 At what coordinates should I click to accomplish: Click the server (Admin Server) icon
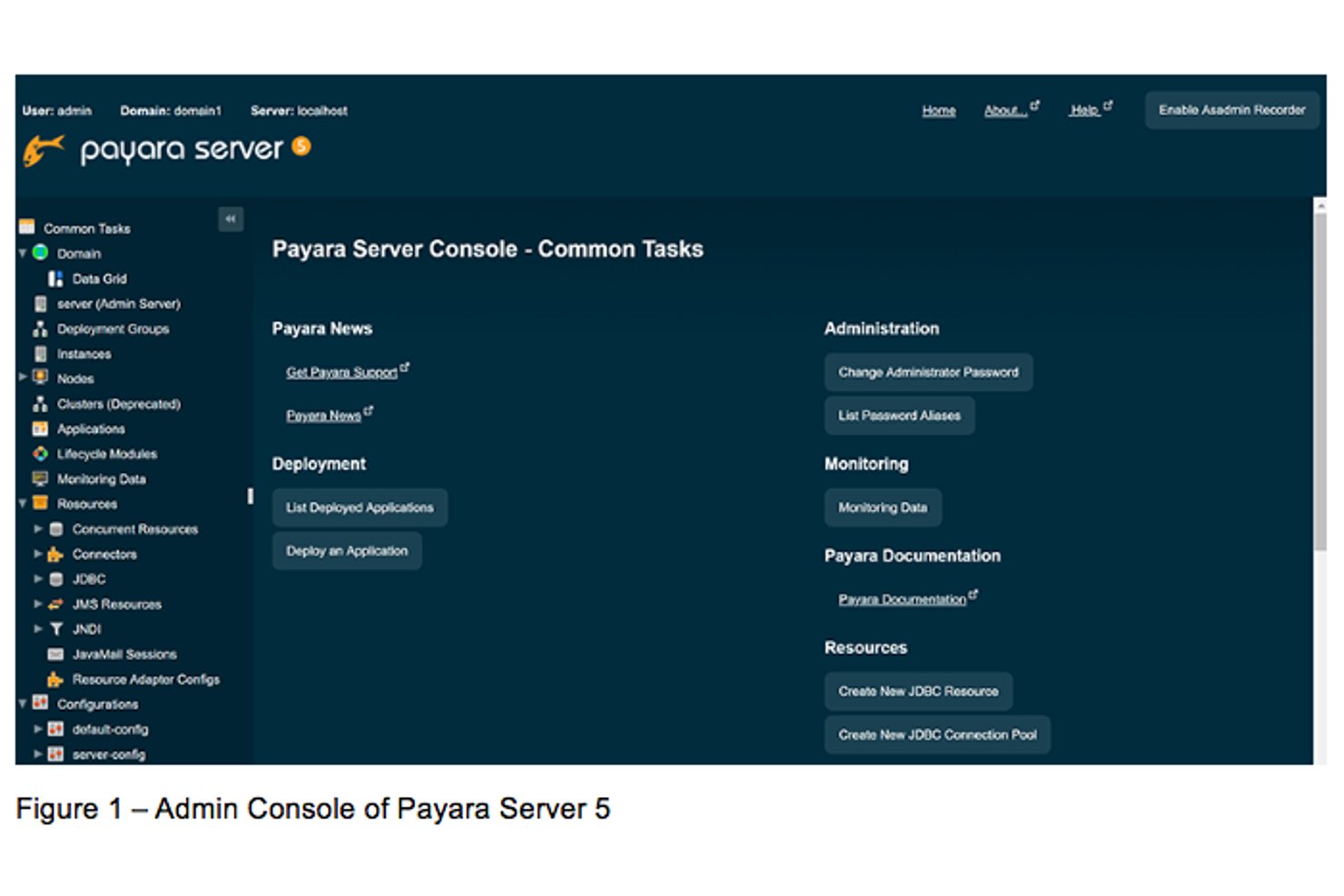pos(40,303)
